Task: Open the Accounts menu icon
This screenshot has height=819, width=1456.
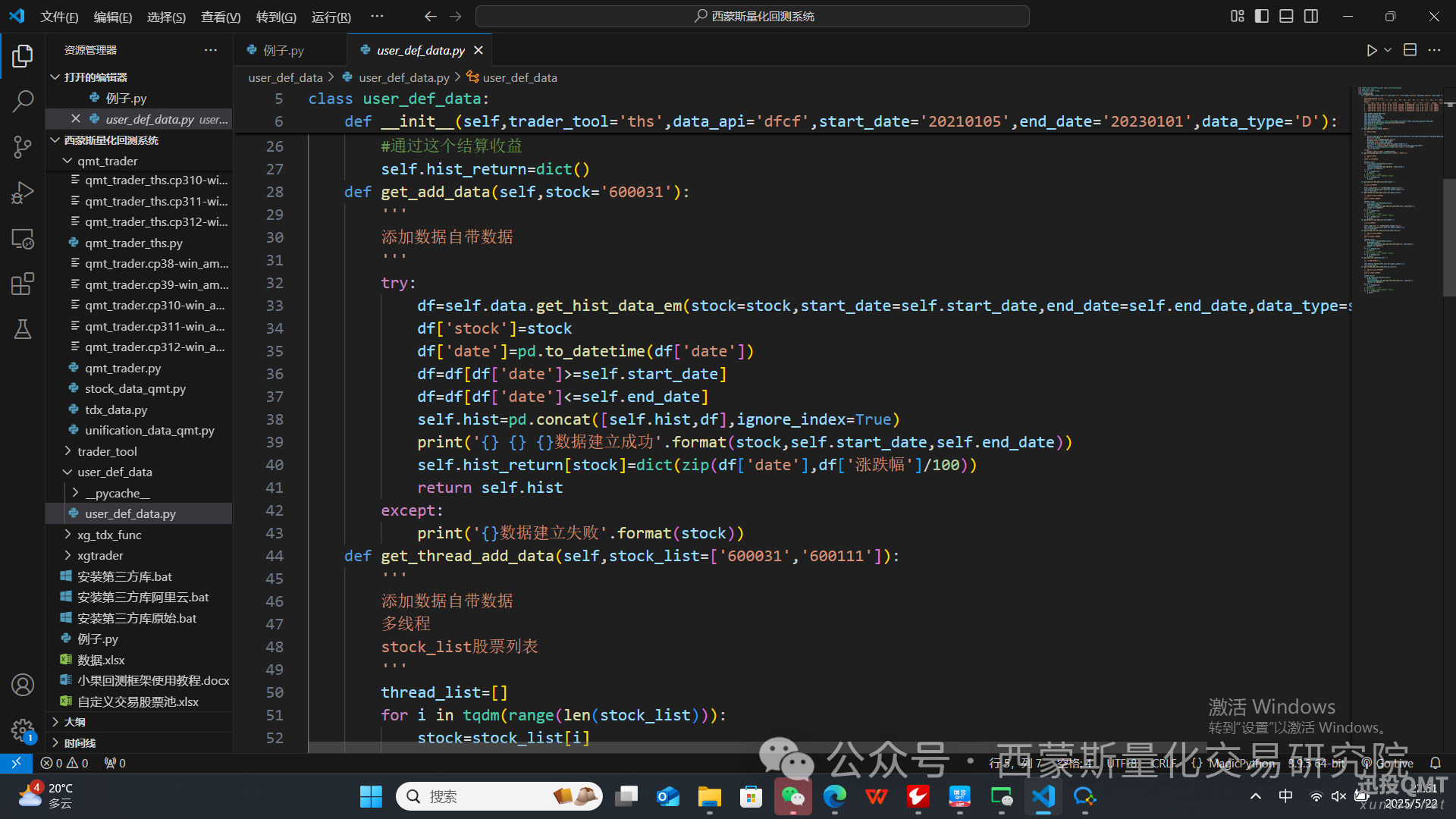Action: [23, 685]
